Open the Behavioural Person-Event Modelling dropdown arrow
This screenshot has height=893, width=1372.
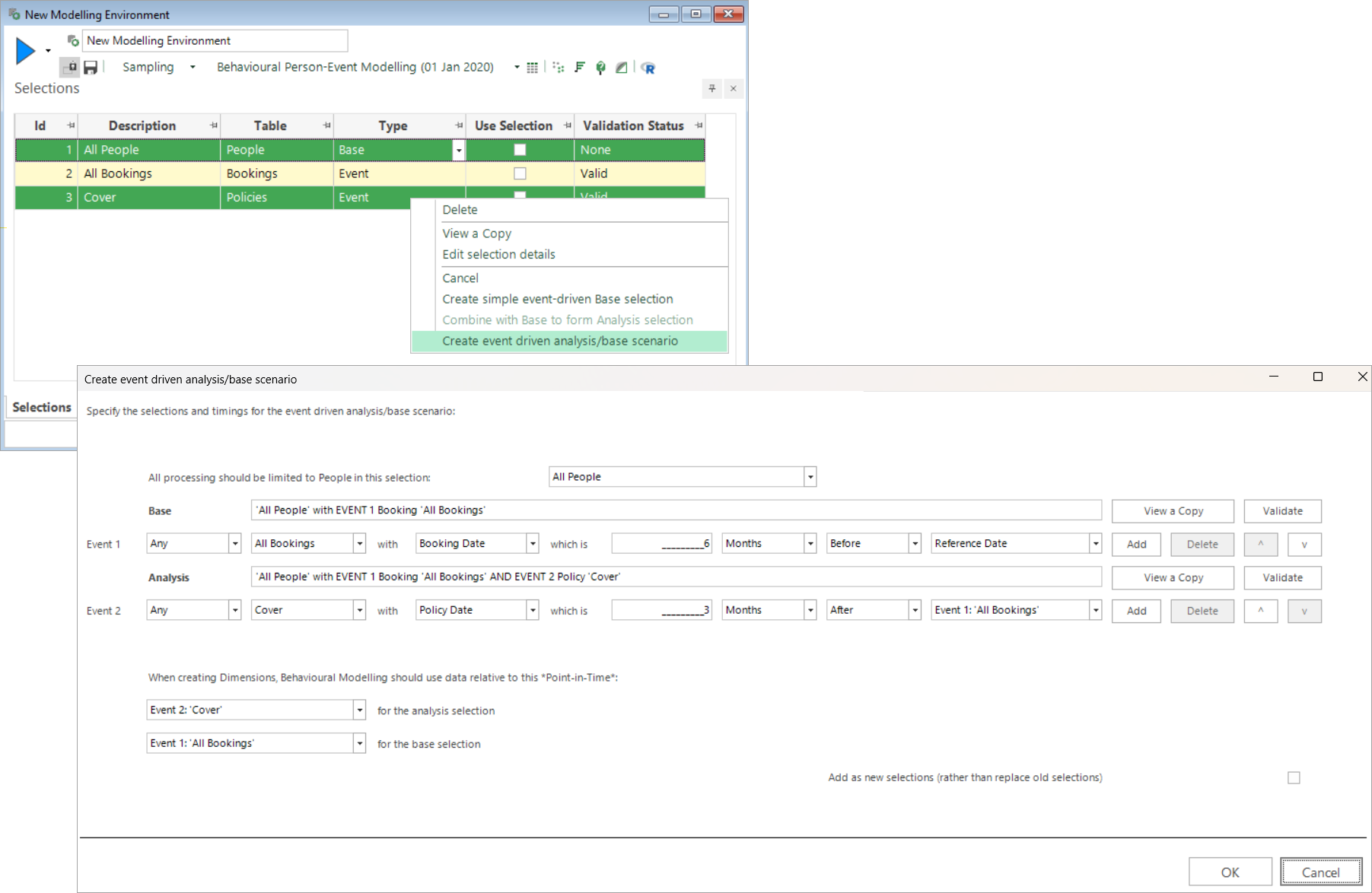point(517,67)
